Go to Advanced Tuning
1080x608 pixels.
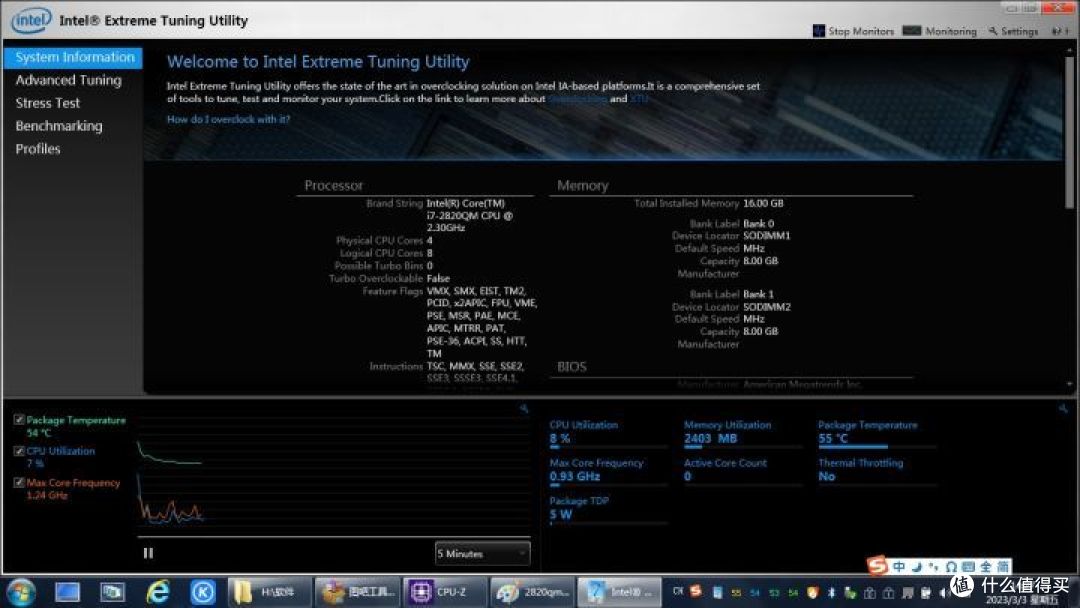[68, 80]
